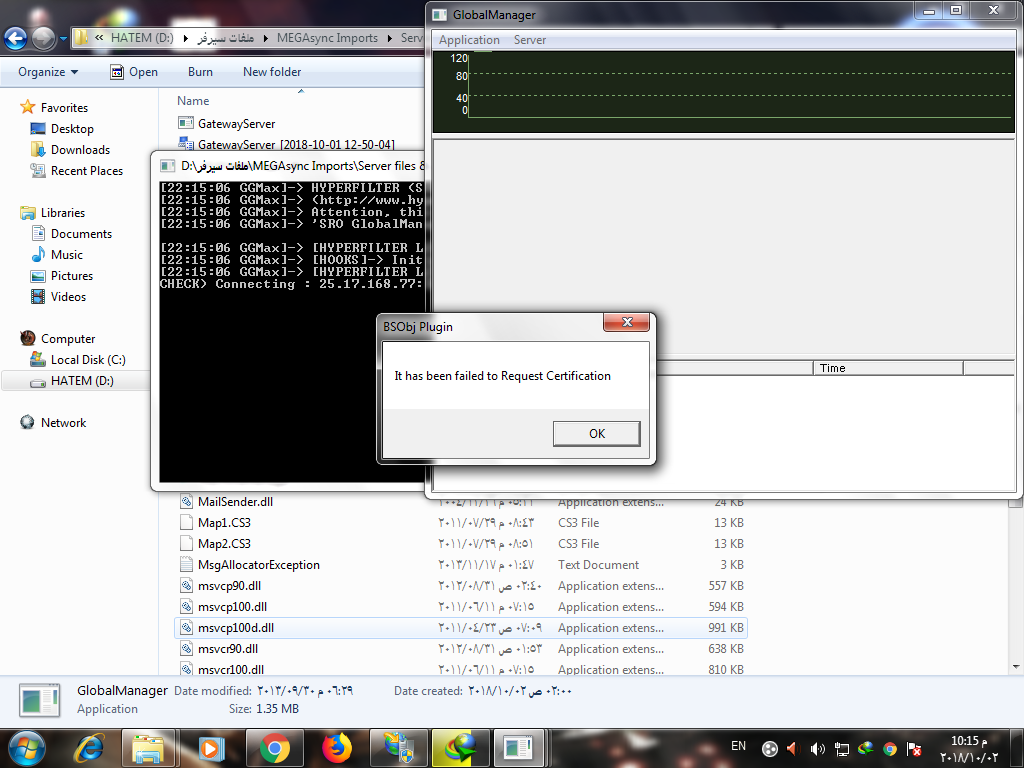Open the Application menu in GlobalManager

click(x=469, y=40)
